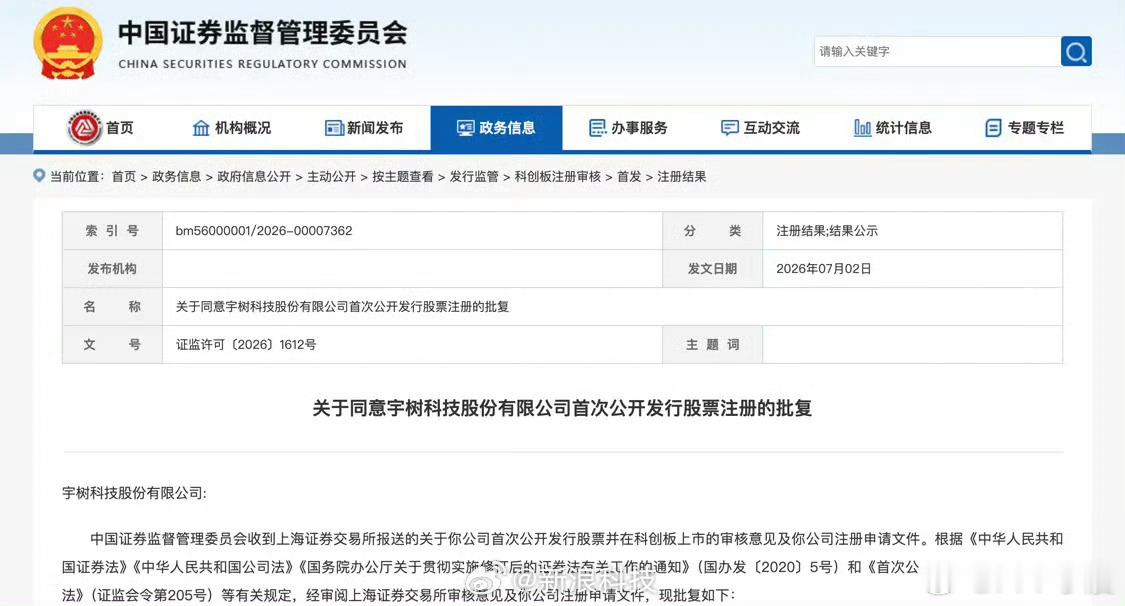Open the 统计信息 menu item
Image resolution: width=1125 pixels, height=606 pixels.
904,128
